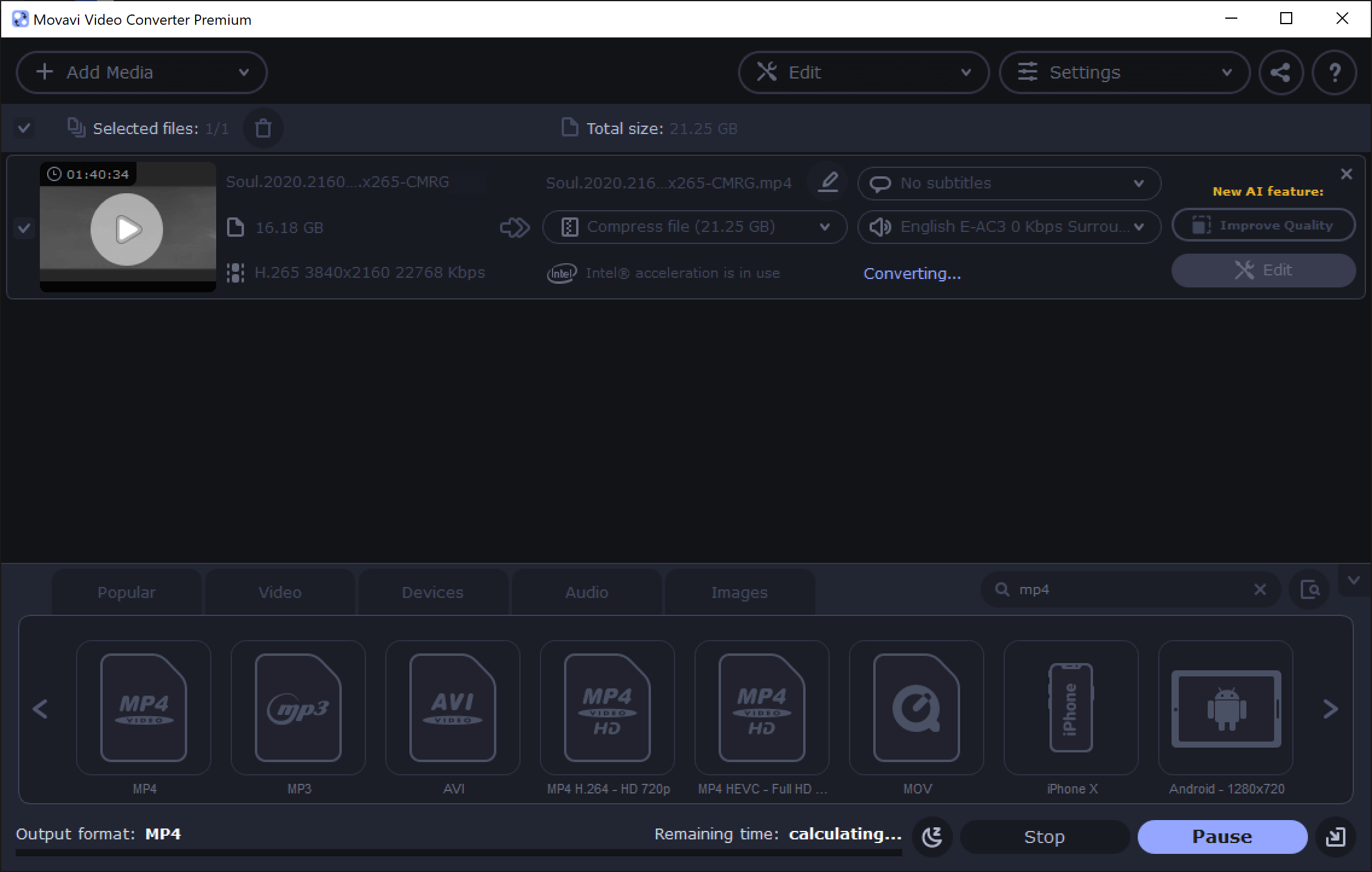Click the shutdown-after-conversion moon icon
The width and height of the screenshot is (1372, 872).
click(x=932, y=837)
